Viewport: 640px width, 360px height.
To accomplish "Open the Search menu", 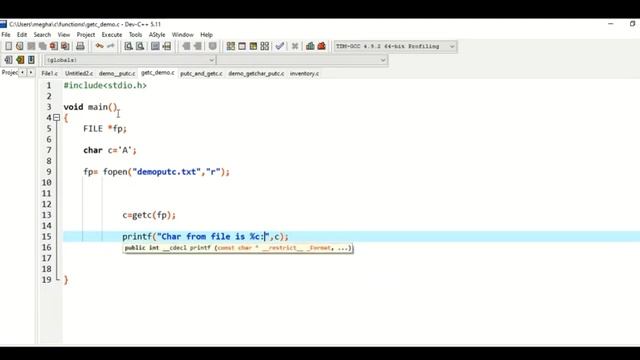I will pos(42,35).
